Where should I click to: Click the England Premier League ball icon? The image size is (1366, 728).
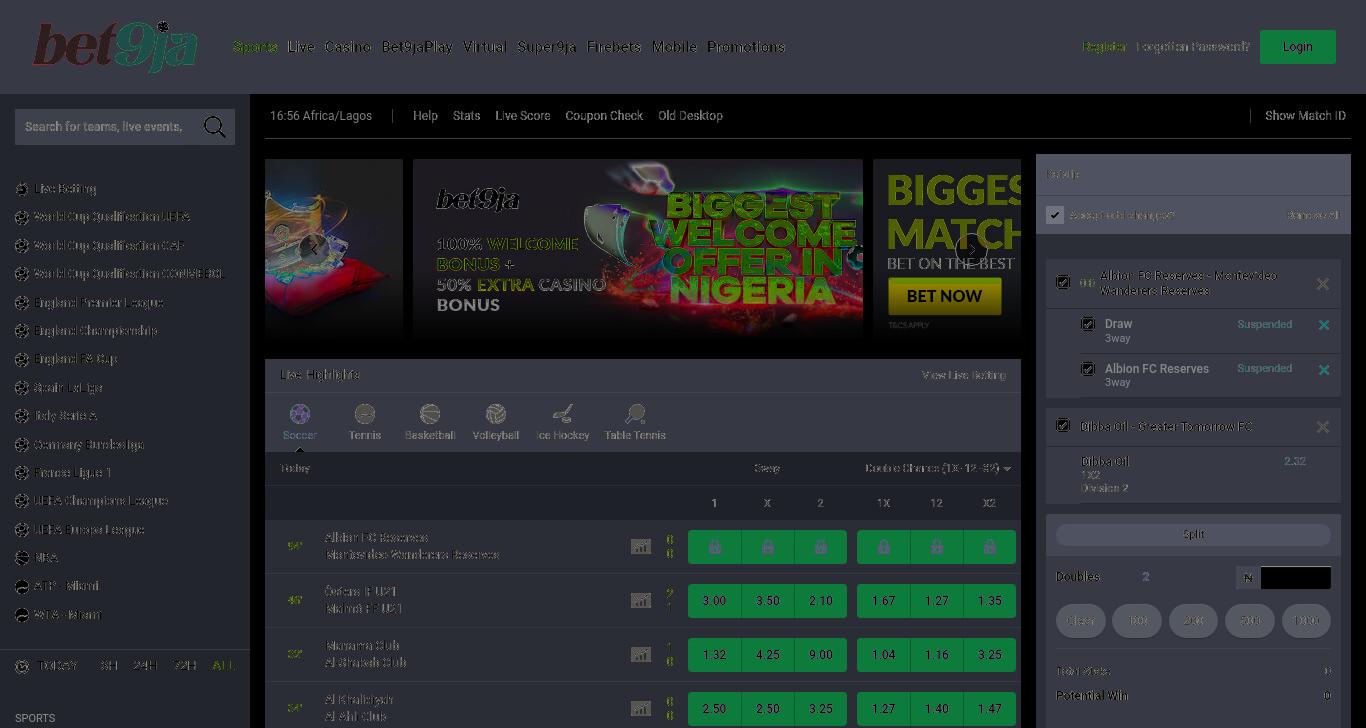pos(22,303)
